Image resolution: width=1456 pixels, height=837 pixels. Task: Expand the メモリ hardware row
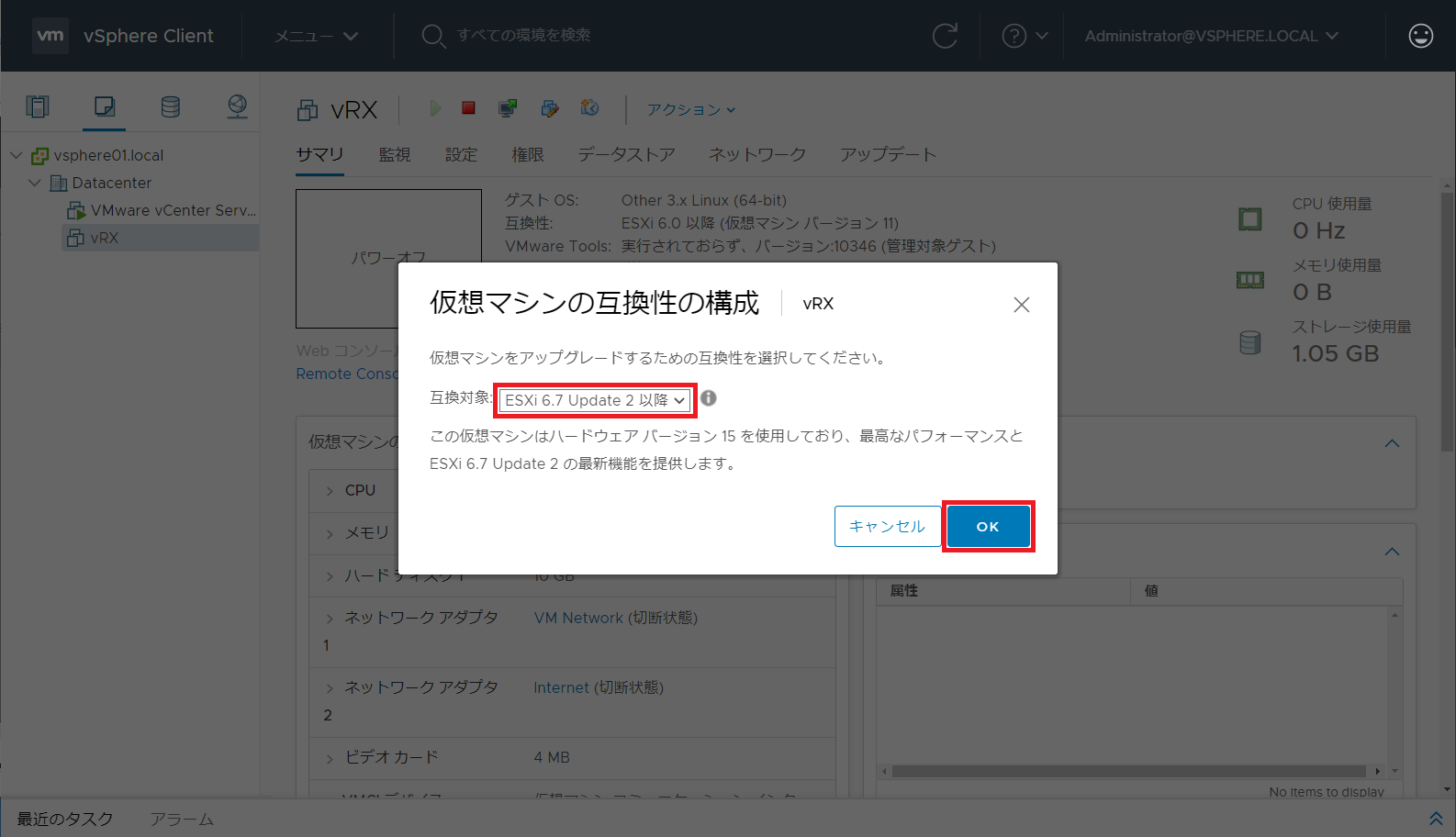(330, 533)
